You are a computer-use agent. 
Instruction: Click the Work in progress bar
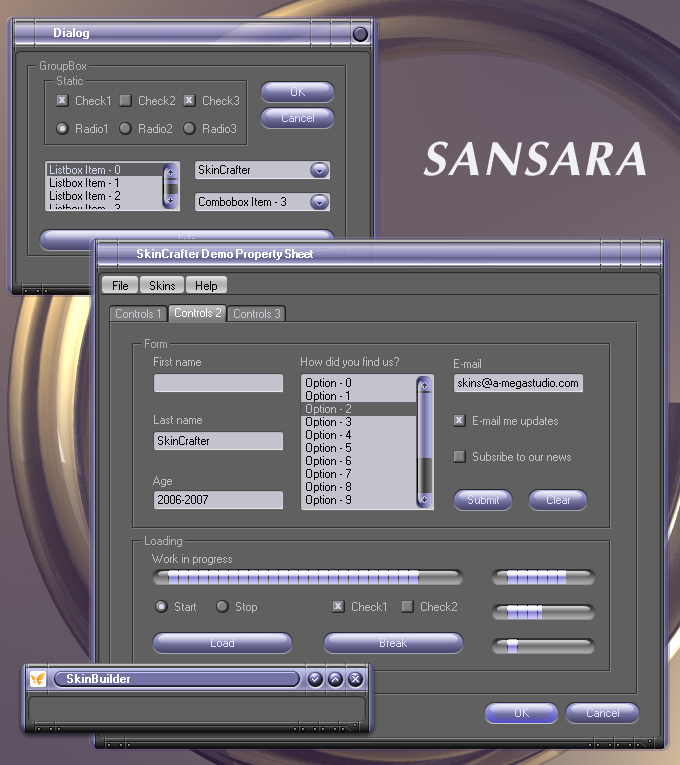[308, 578]
